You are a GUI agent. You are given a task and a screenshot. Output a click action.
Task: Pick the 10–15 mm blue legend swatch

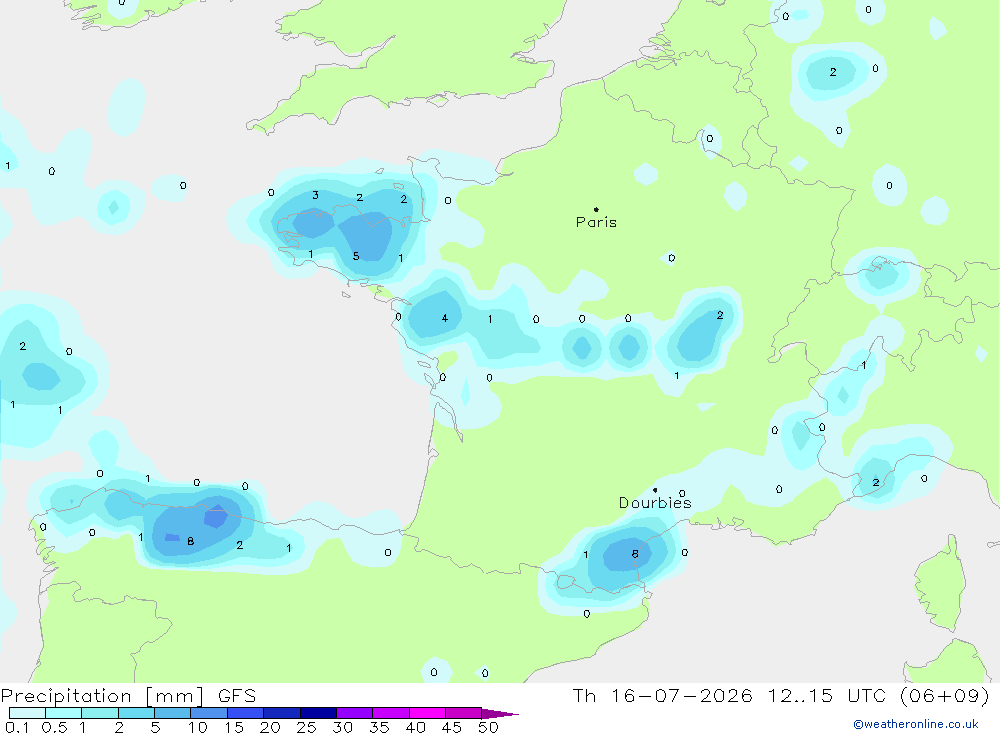coord(209,713)
